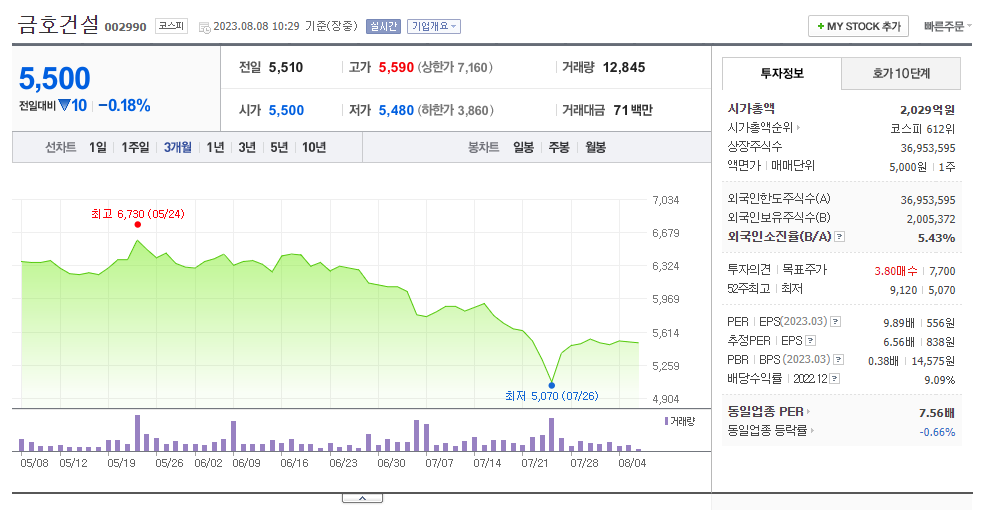Open help icon next to PBR BPS(2023.03)
Viewport: 983px width, 510px height.
tap(839, 360)
